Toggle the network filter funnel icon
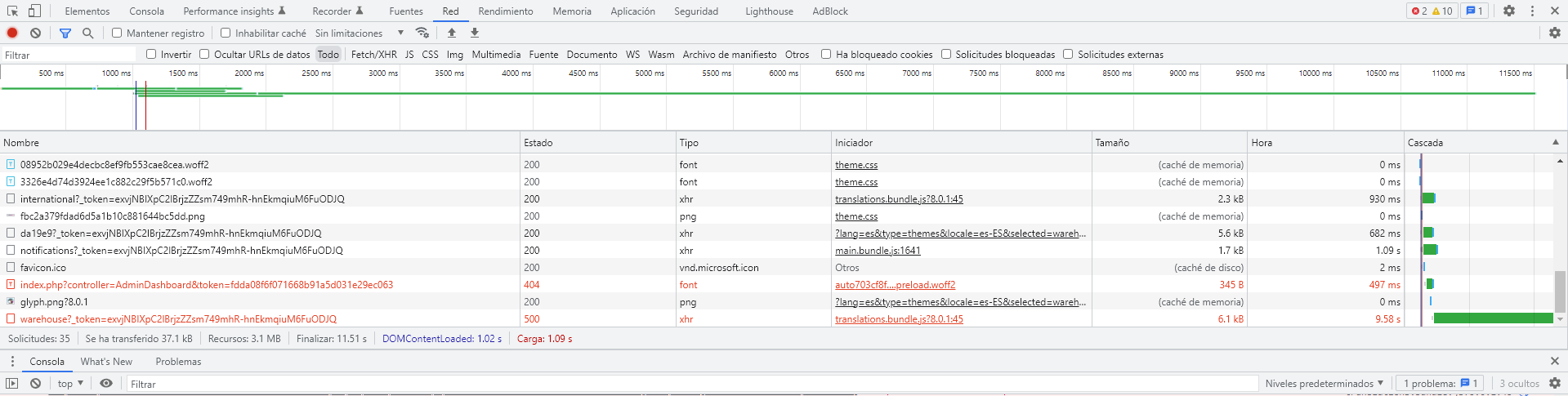Viewport: 1568px width, 396px height. point(65,33)
